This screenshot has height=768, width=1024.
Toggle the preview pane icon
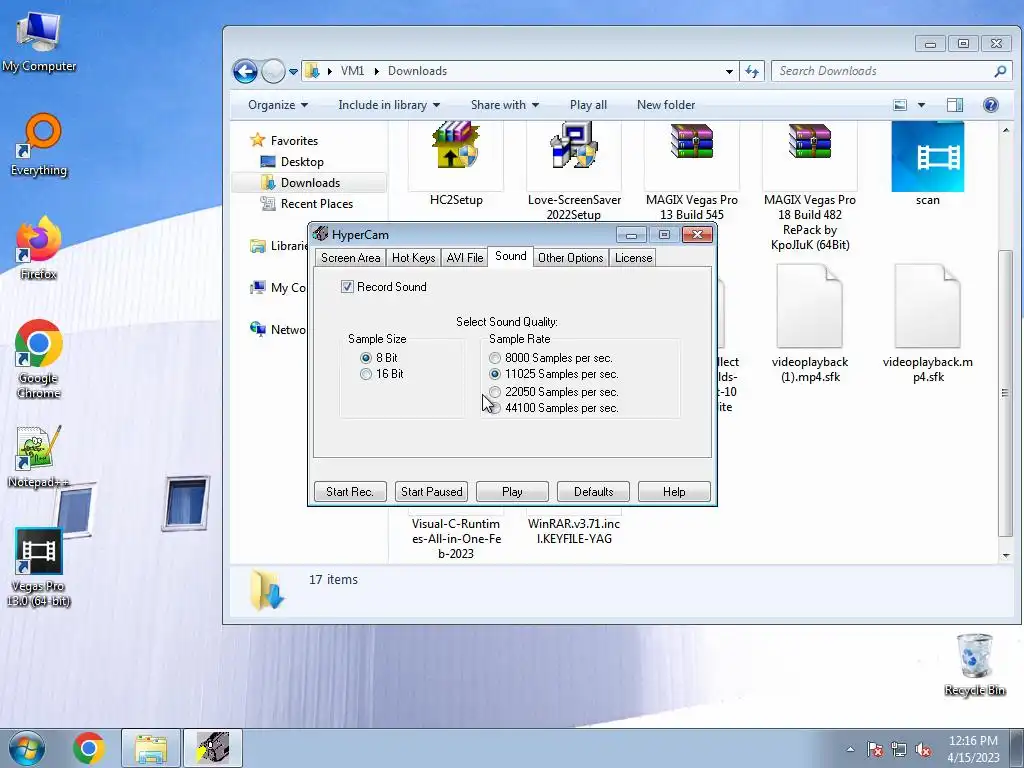pyautogui.click(x=955, y=105)
